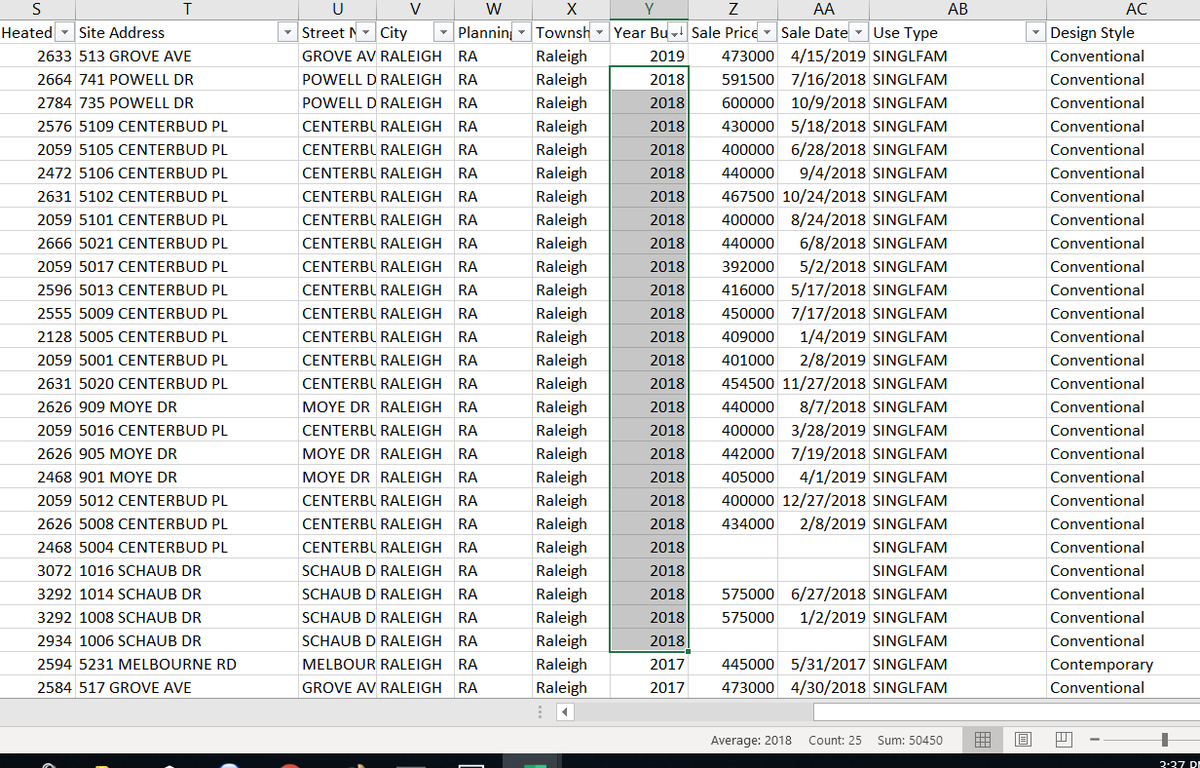
Task: Switch to Normal view in status bar
Action: click(x=983, y=740)
